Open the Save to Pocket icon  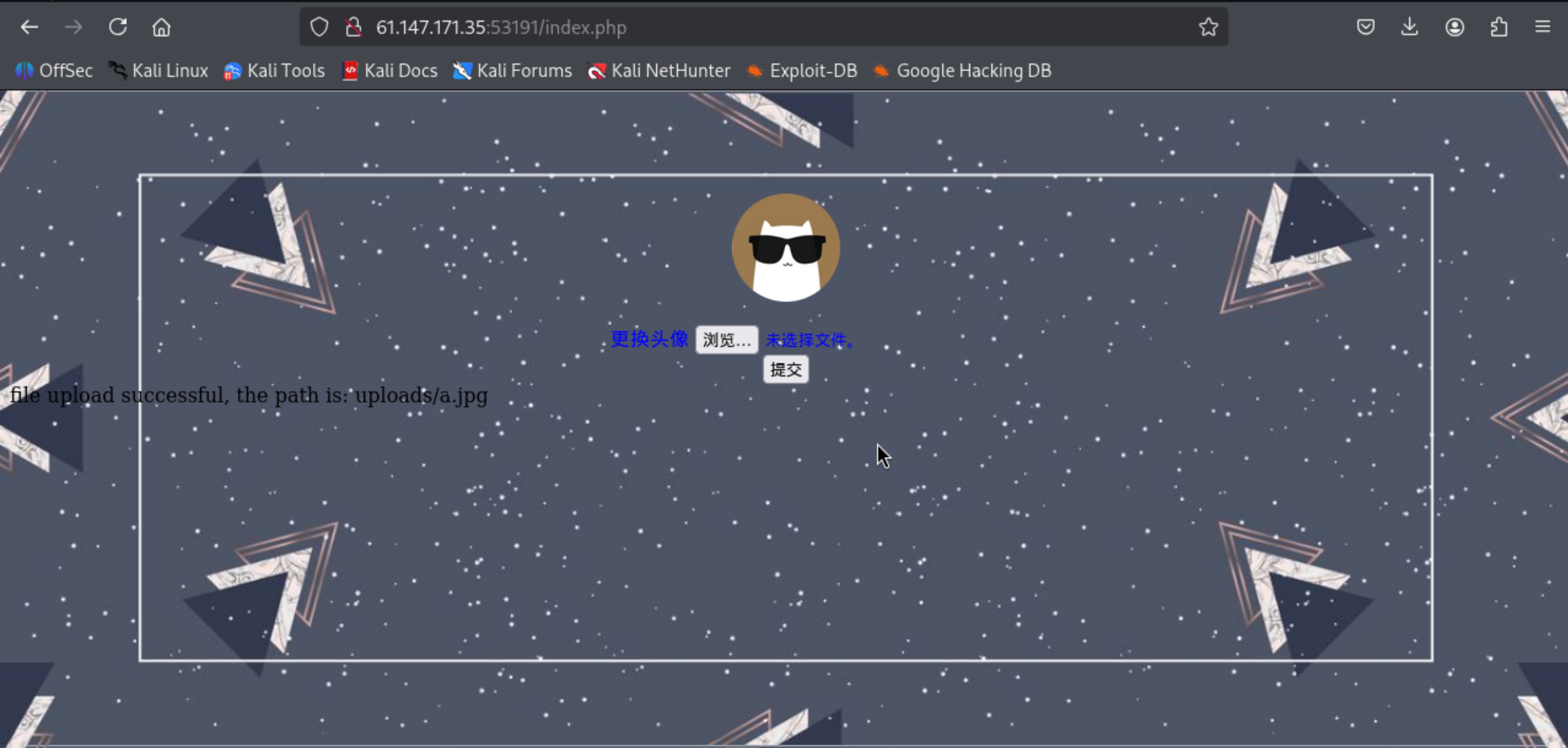pos(1365,27)
